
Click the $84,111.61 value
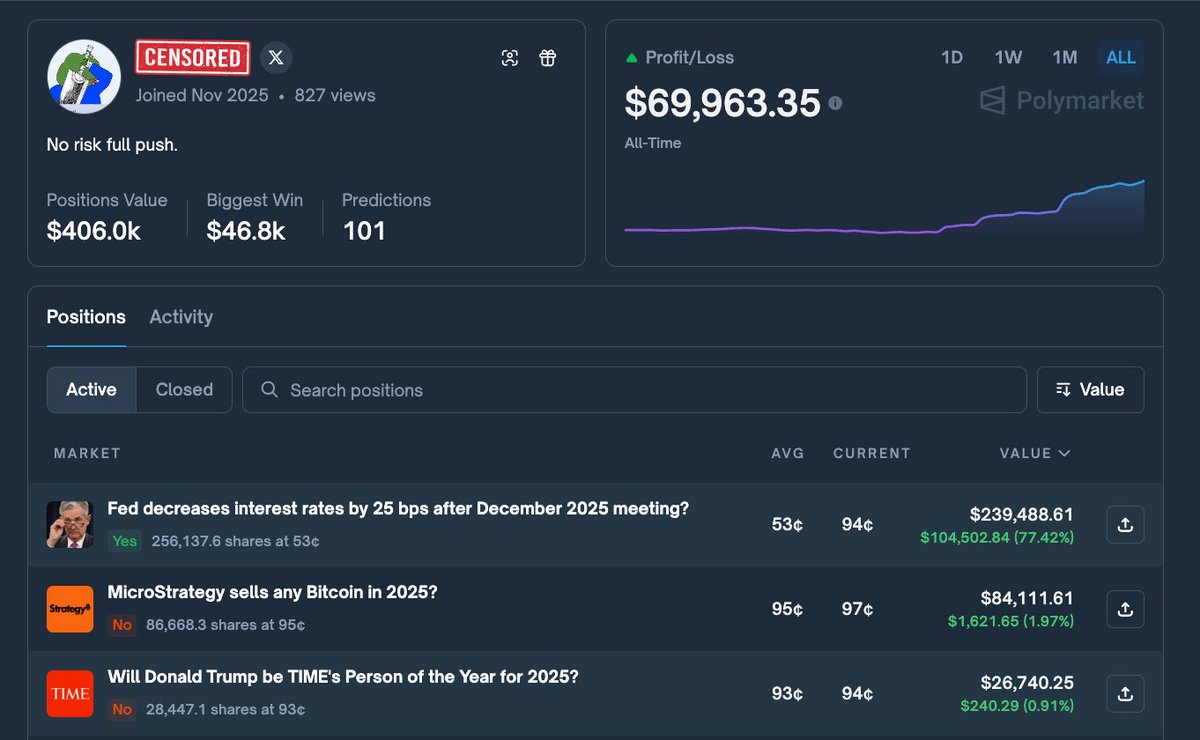1027,598
